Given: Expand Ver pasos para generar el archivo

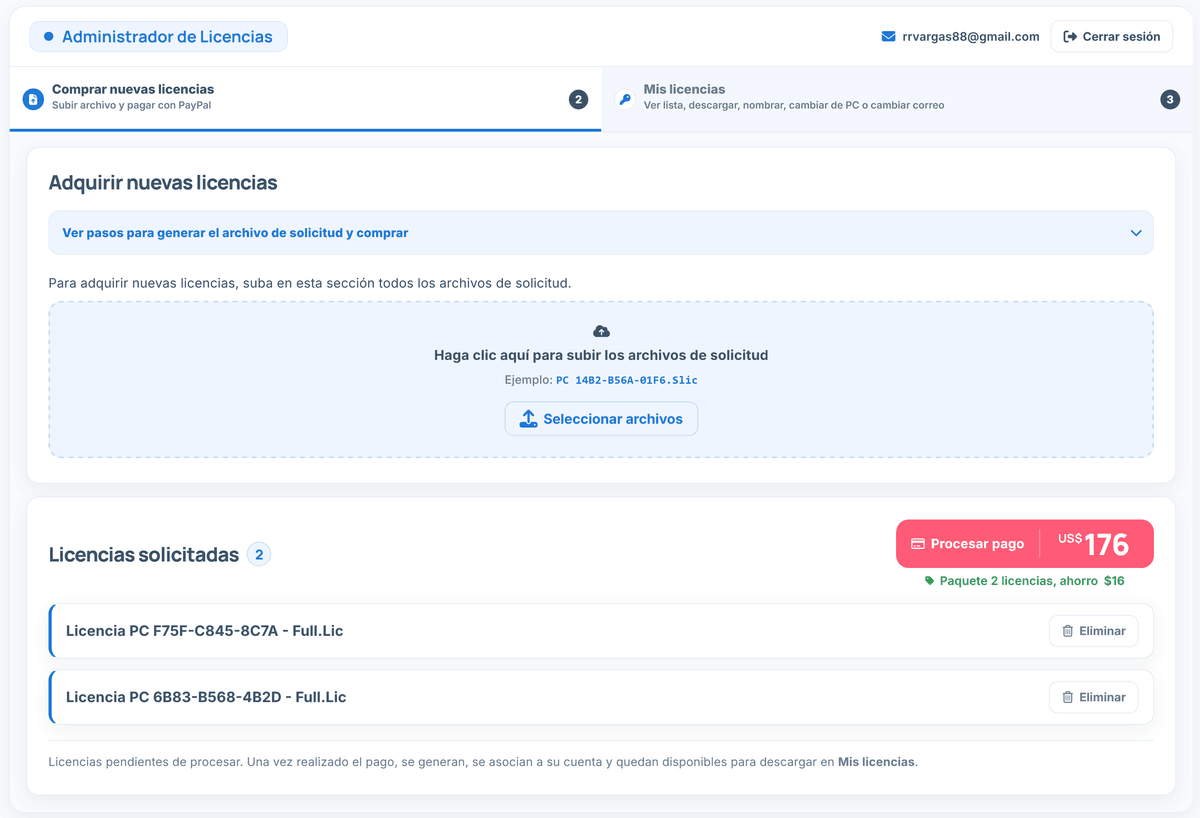Looking at the screenshot, I should click(601, 233).
